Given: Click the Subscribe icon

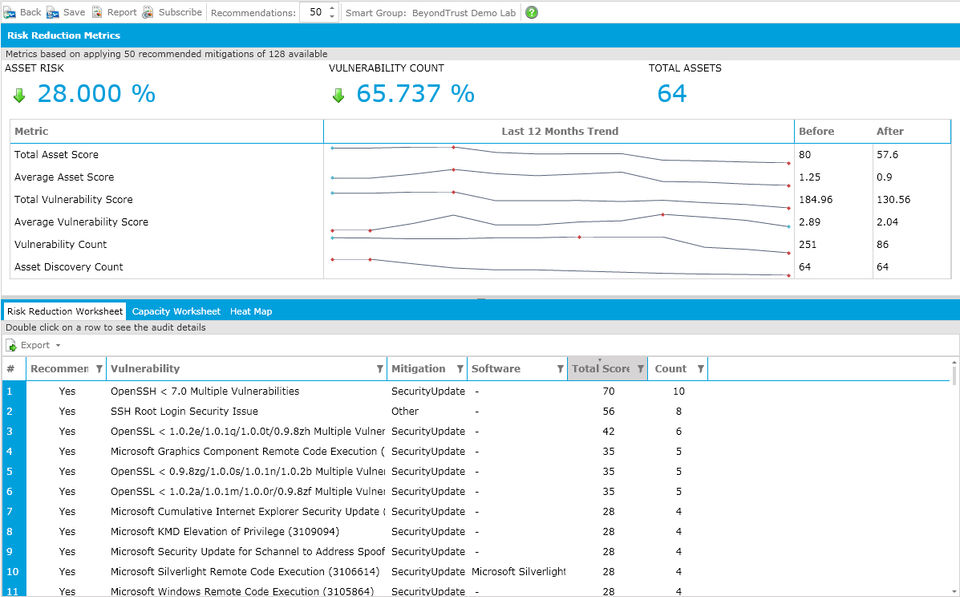Looking at the screenshot, I should pos(148,12).
